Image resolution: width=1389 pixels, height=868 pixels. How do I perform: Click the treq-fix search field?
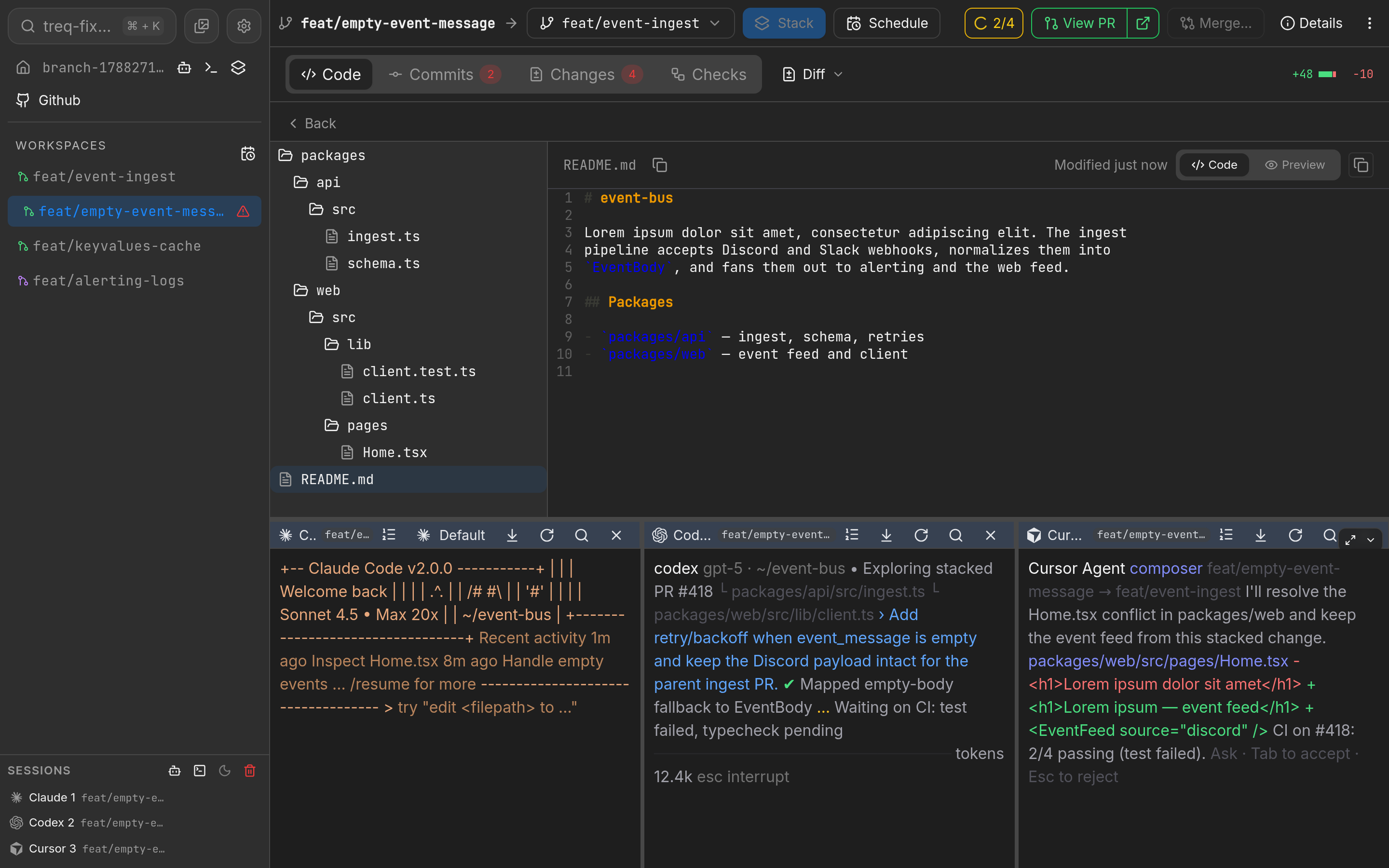92,26
